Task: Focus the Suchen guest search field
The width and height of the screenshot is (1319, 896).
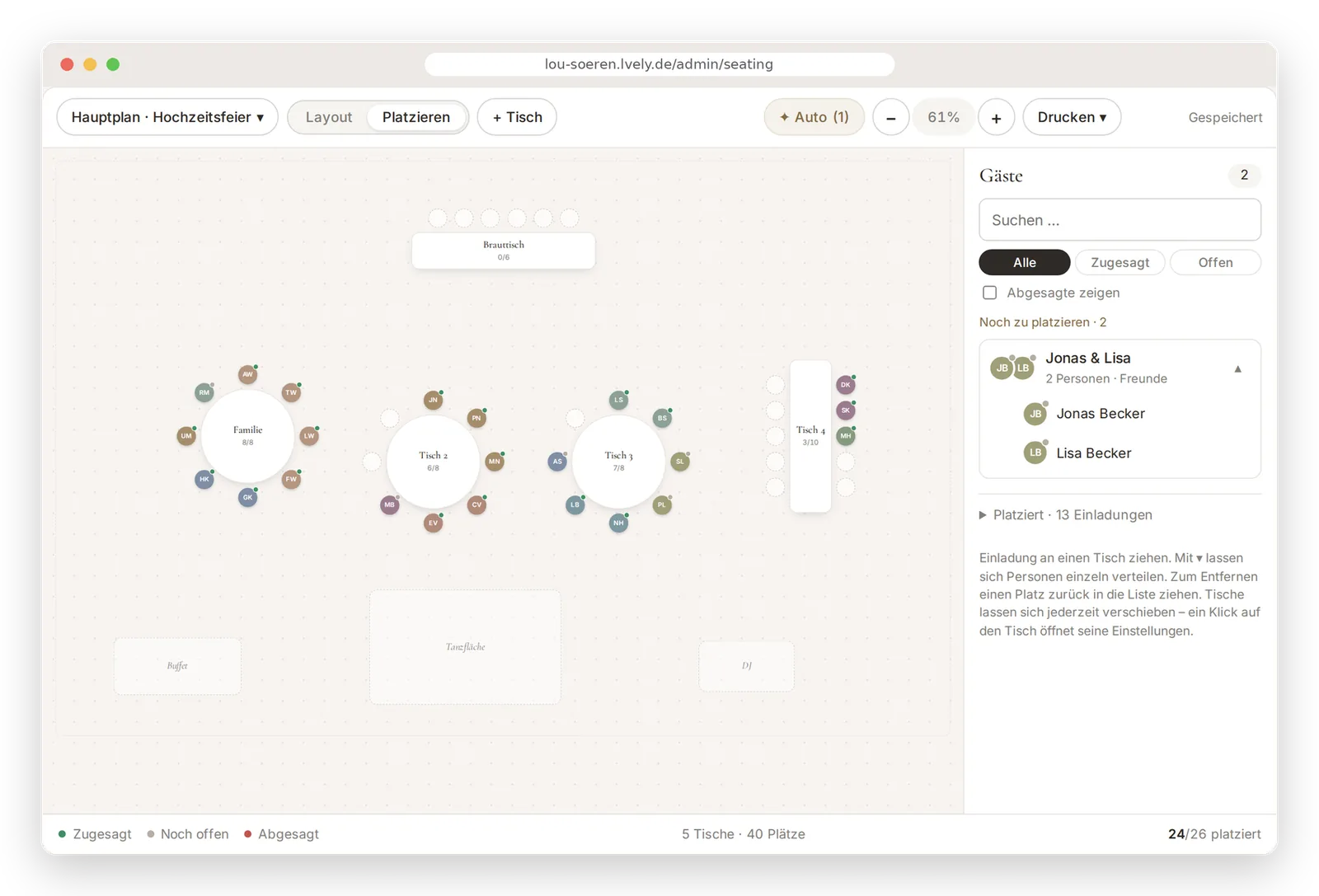Action: pos(1120,220)
